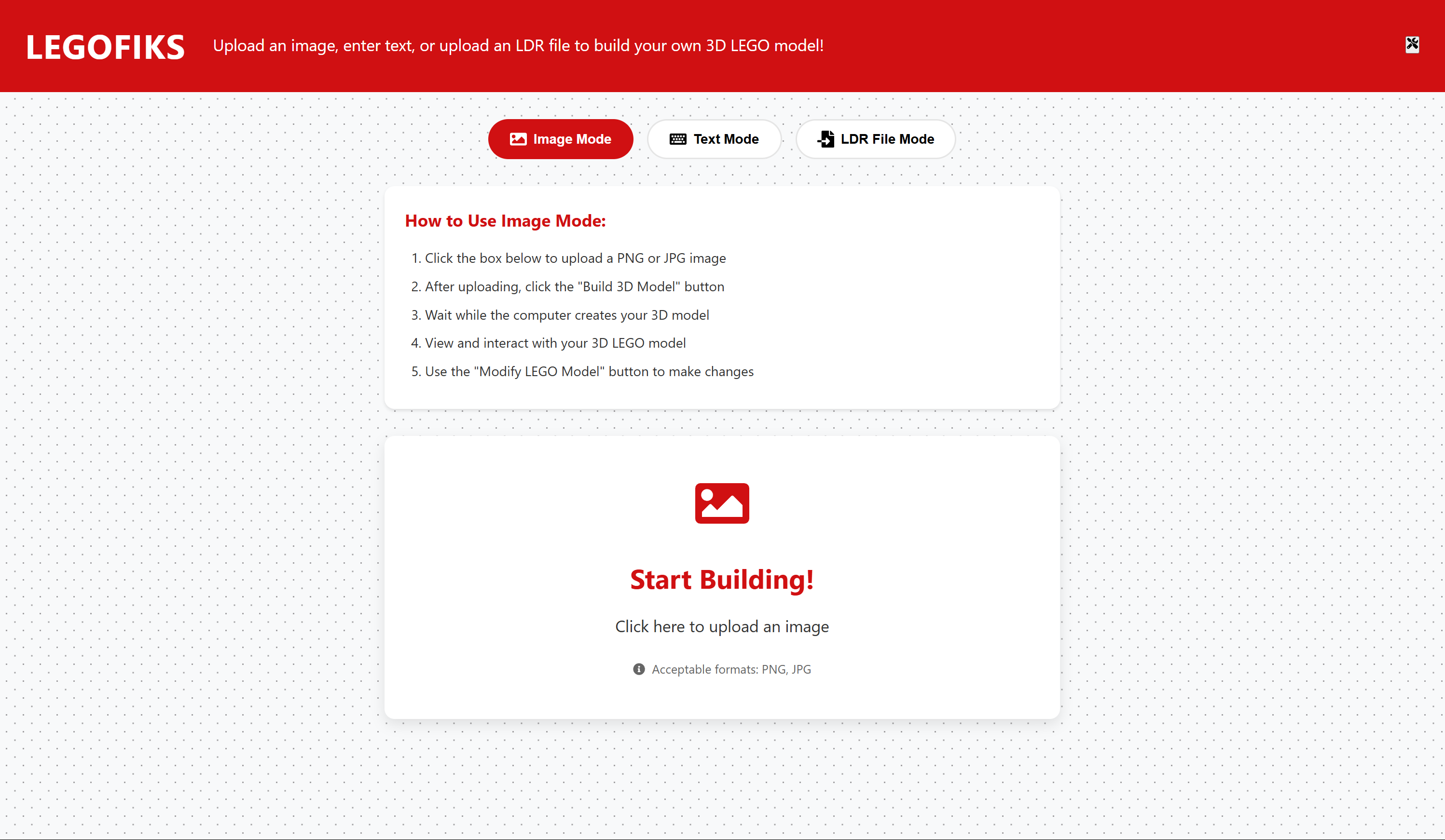Click step 5 mentioning Modify LEGO Model
This screenshot has width=1445, height=840.
pos(588,371)
